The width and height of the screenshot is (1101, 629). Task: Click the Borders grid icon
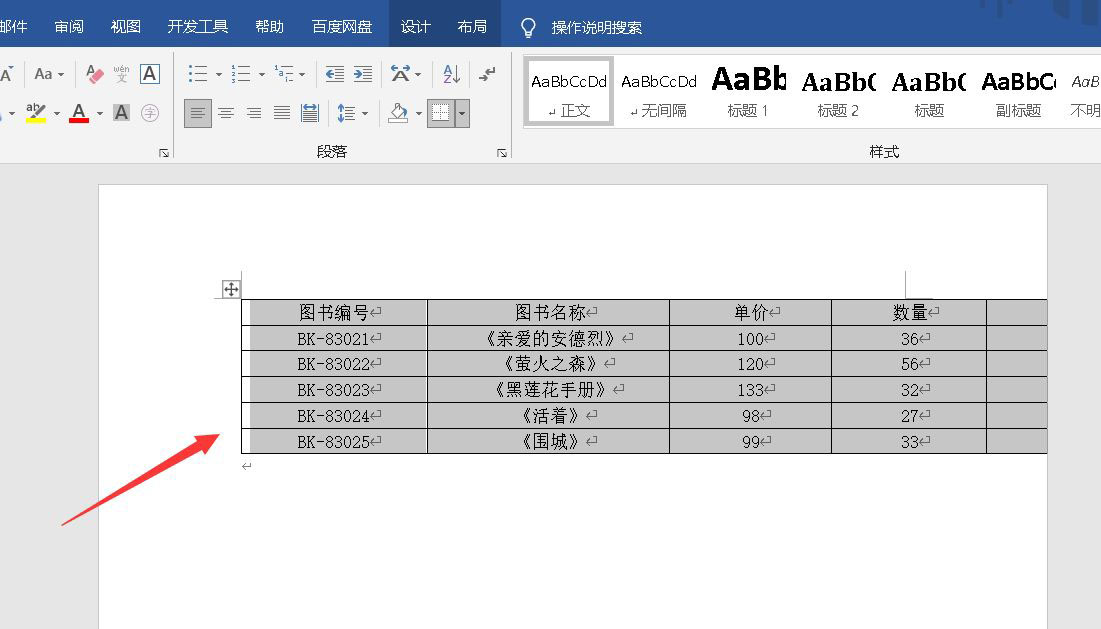(440, 113)
